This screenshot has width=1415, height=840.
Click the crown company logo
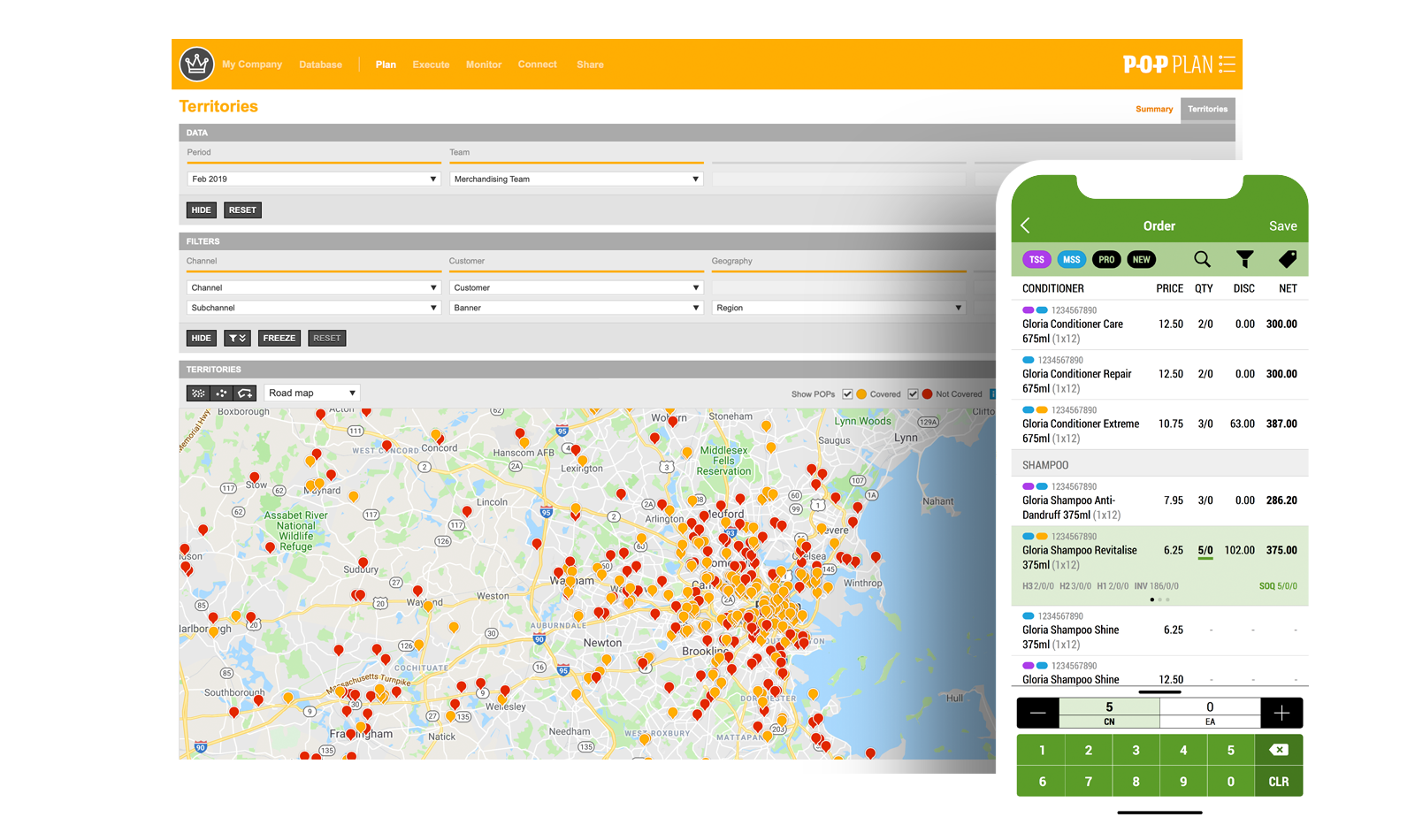[196, 64]
